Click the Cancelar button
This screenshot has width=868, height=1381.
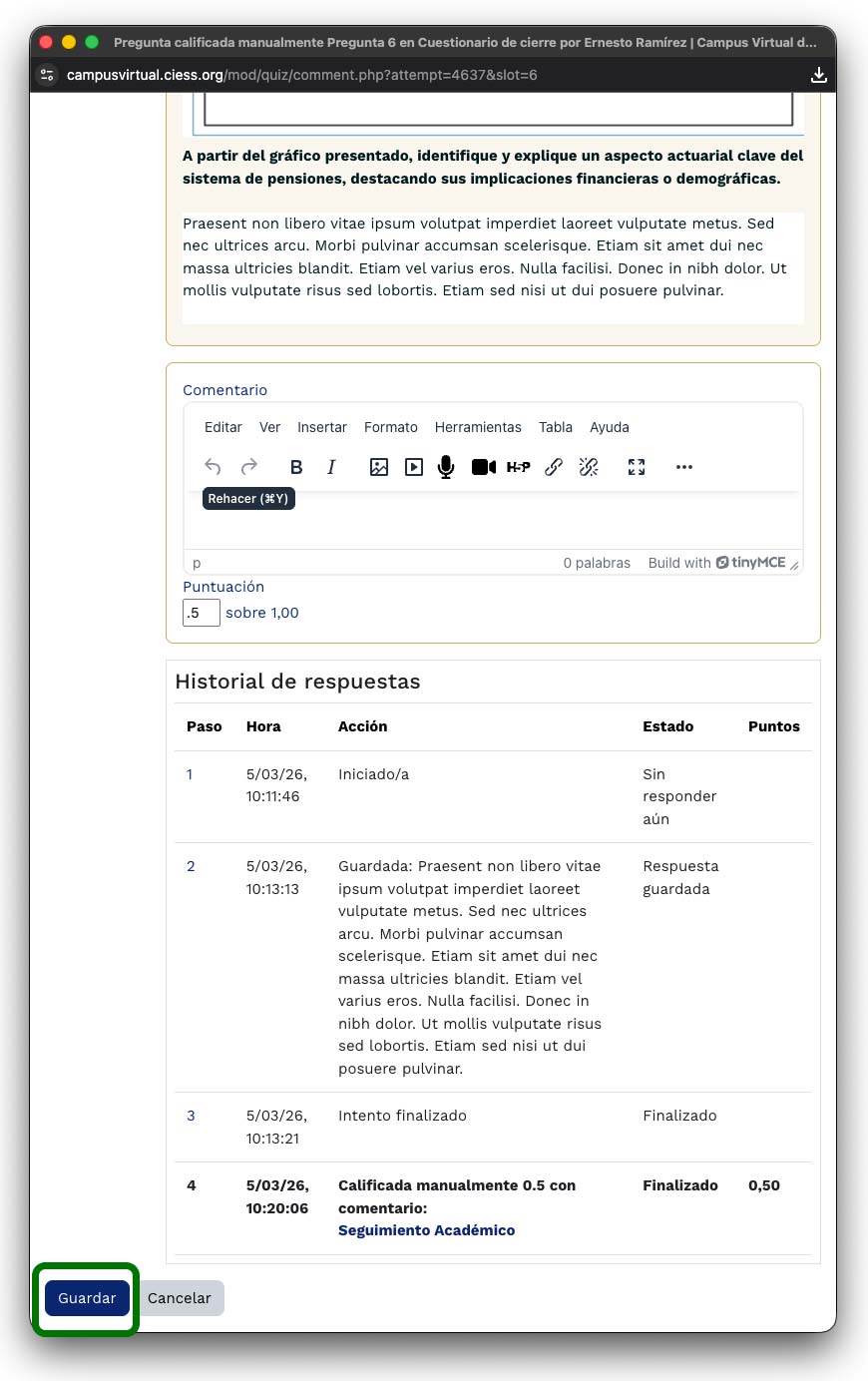pos(180,1297)
